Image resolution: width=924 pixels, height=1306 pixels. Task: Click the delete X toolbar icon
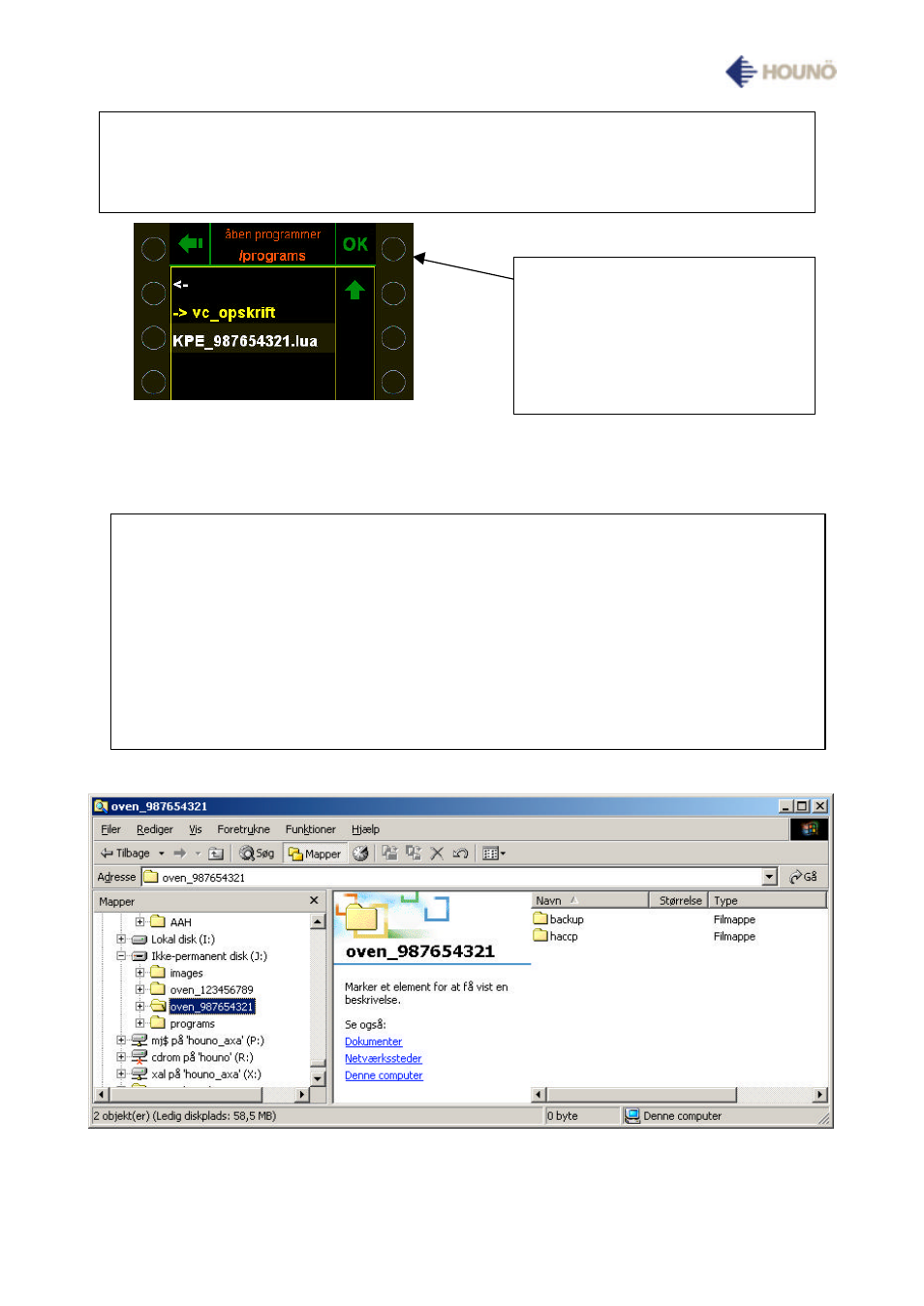(x=437, y=854)
